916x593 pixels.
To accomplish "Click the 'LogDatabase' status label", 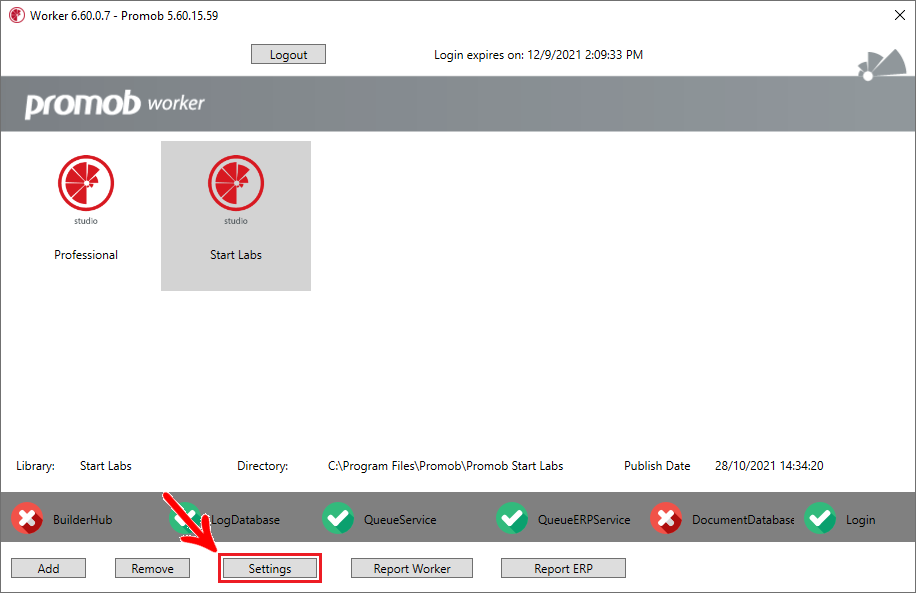I will (245, 519).
